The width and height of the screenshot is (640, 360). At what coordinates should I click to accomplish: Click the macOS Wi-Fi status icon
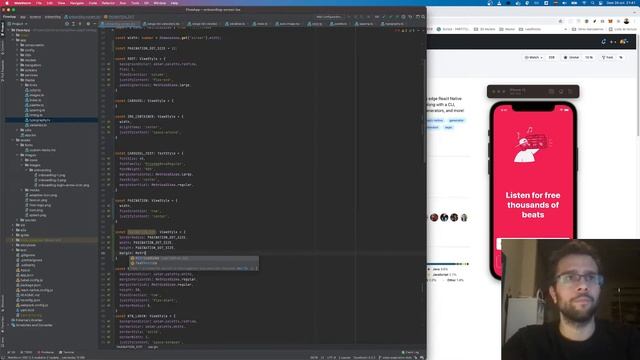pyautogui.click(x=584, y=3)
